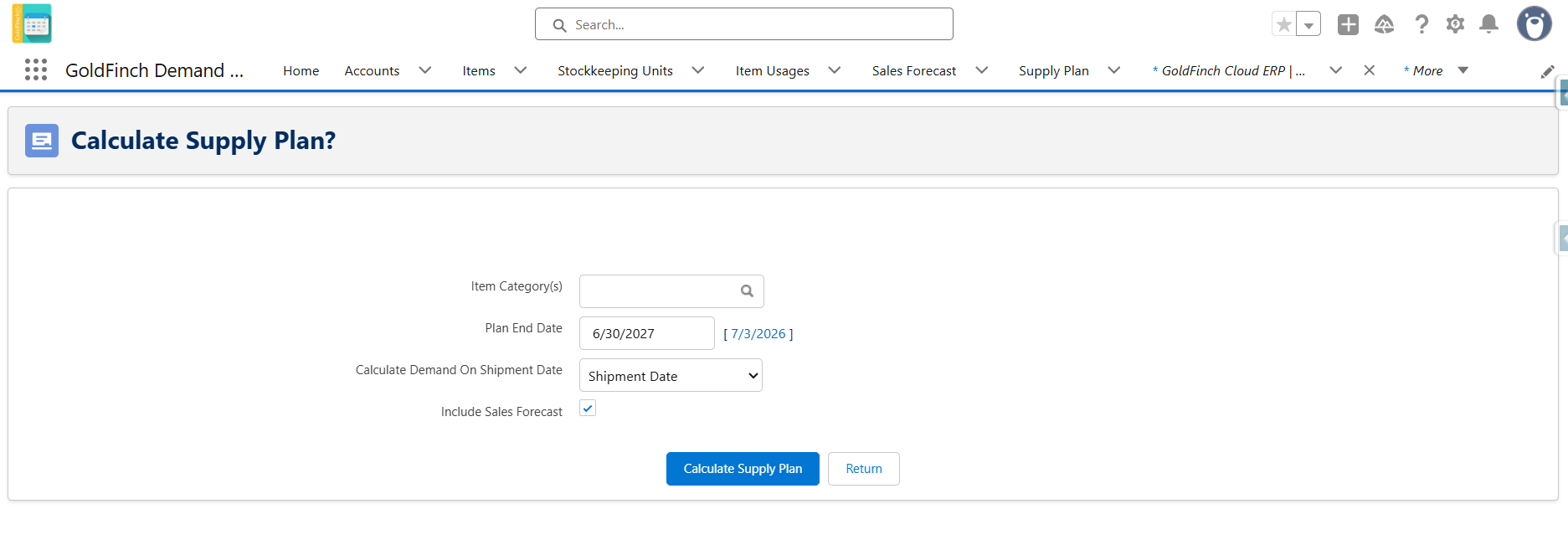Click the Calculate Supply Plan page icon
This screenshot has height=545, width=1568.
click(x=42, y=141)
